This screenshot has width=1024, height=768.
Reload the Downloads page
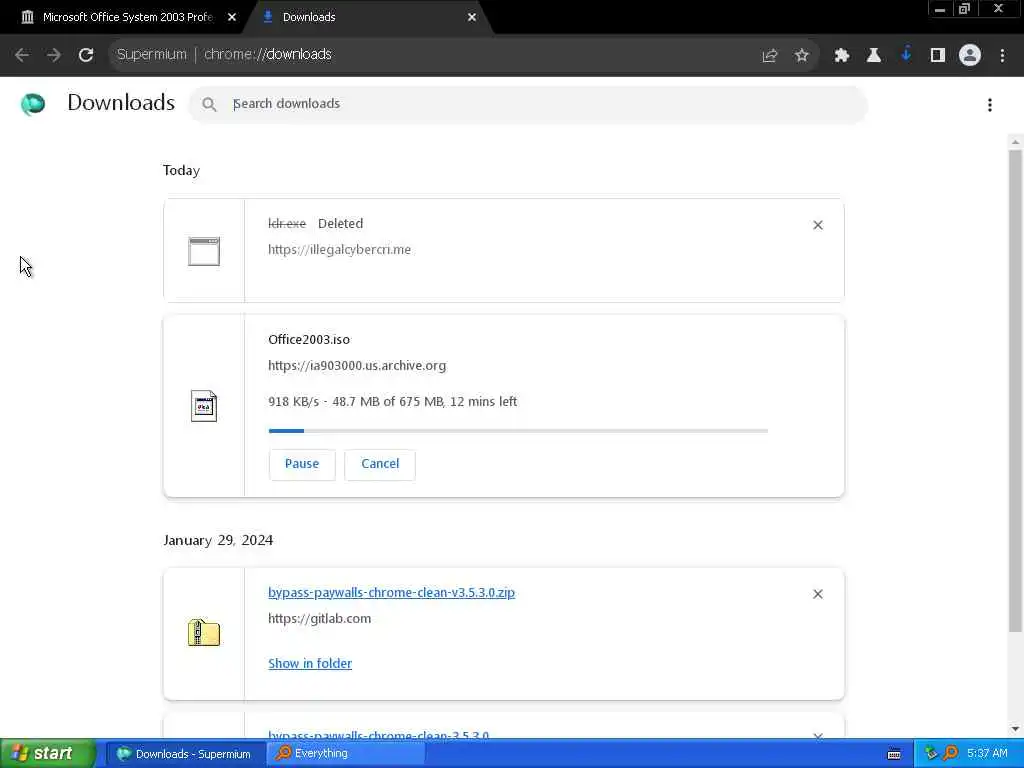click(x=86, y=55)
